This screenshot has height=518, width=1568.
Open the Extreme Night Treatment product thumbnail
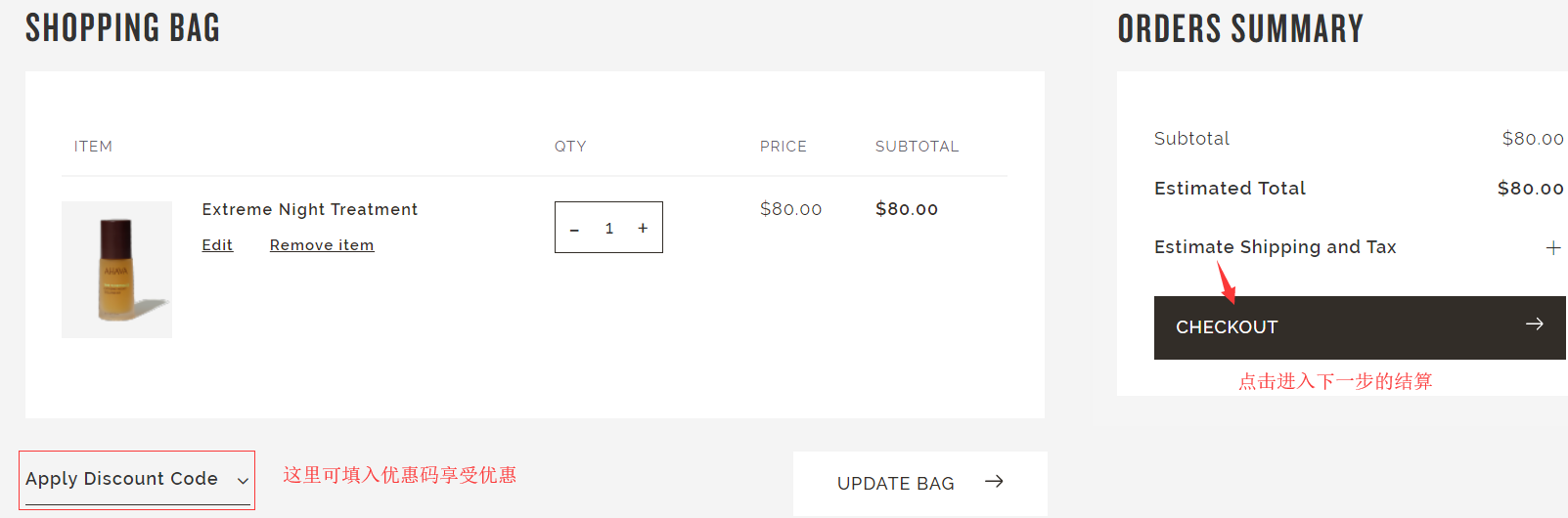116,270
